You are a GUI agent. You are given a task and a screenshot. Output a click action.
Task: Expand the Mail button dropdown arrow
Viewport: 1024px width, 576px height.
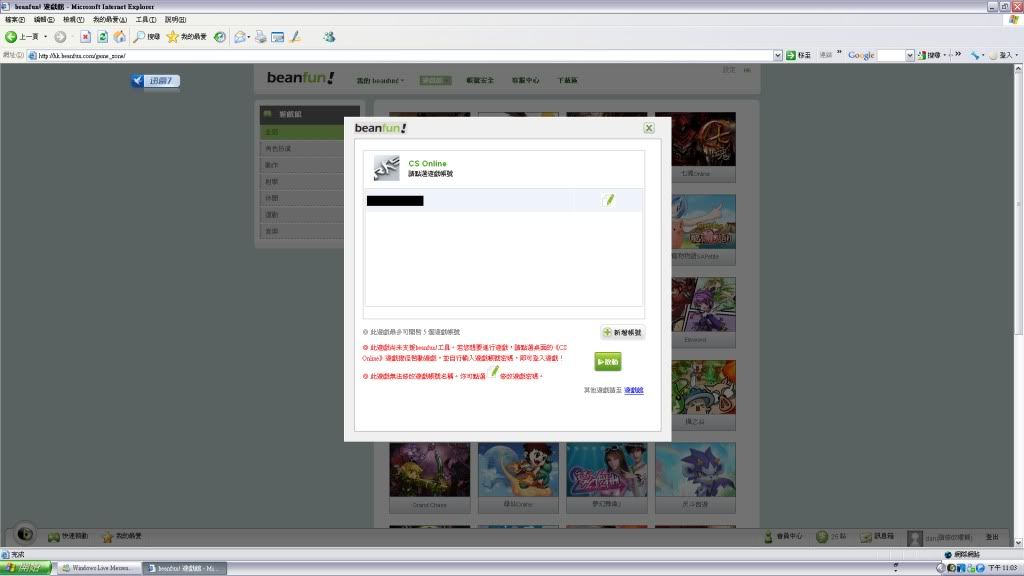[249, 37]
